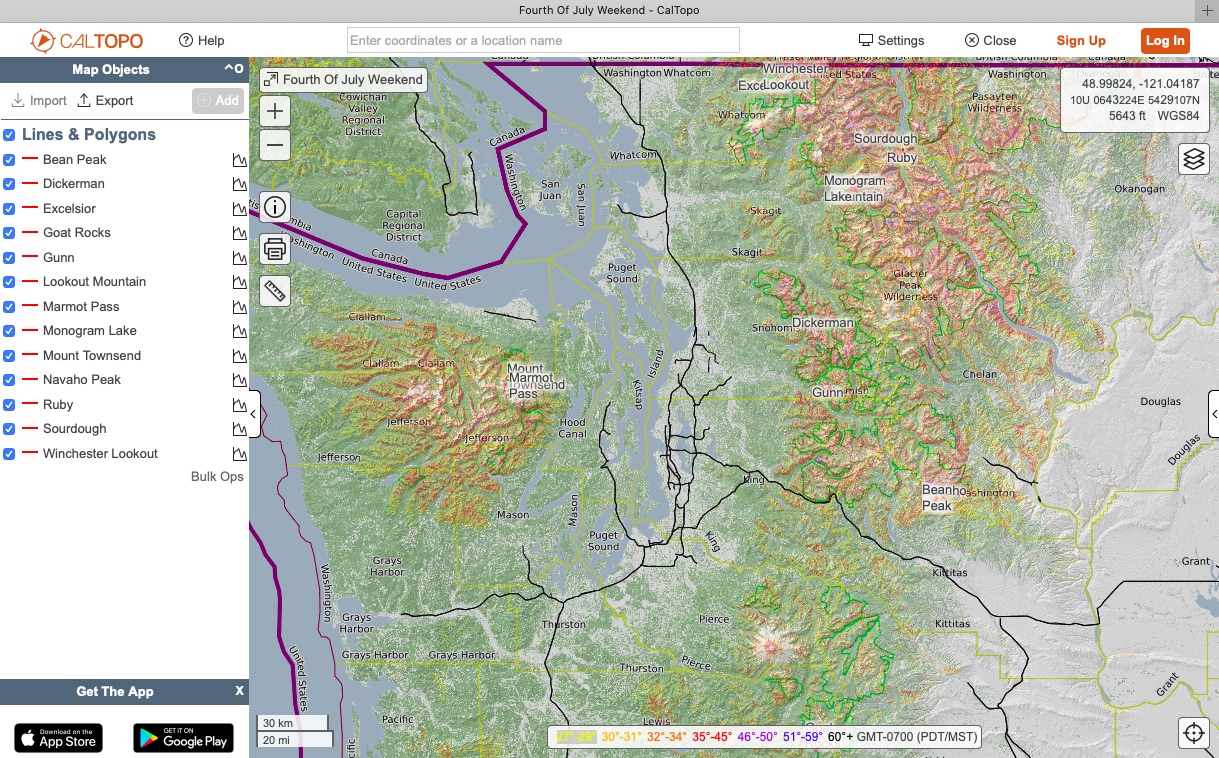Open the Settings menu
1219x758 pixels.
click(x=891, y=41)
